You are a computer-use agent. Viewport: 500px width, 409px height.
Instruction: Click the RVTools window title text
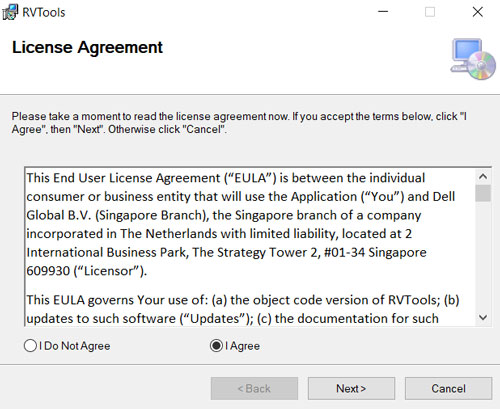[44, 13]
